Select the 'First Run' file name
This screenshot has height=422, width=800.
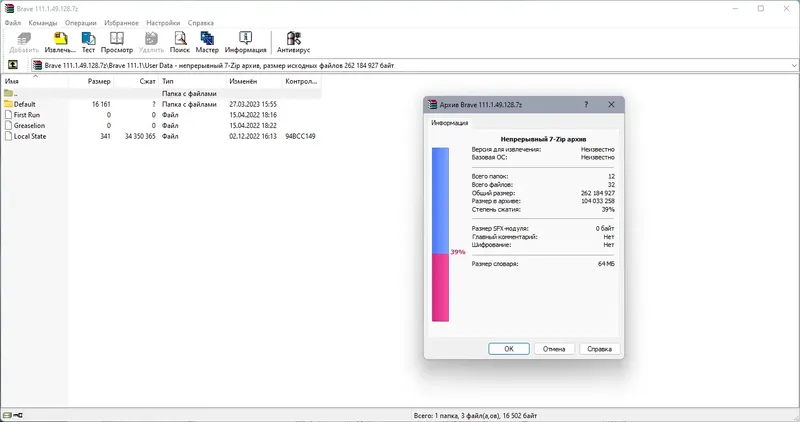pyautogui.click(x=27, y=115)
